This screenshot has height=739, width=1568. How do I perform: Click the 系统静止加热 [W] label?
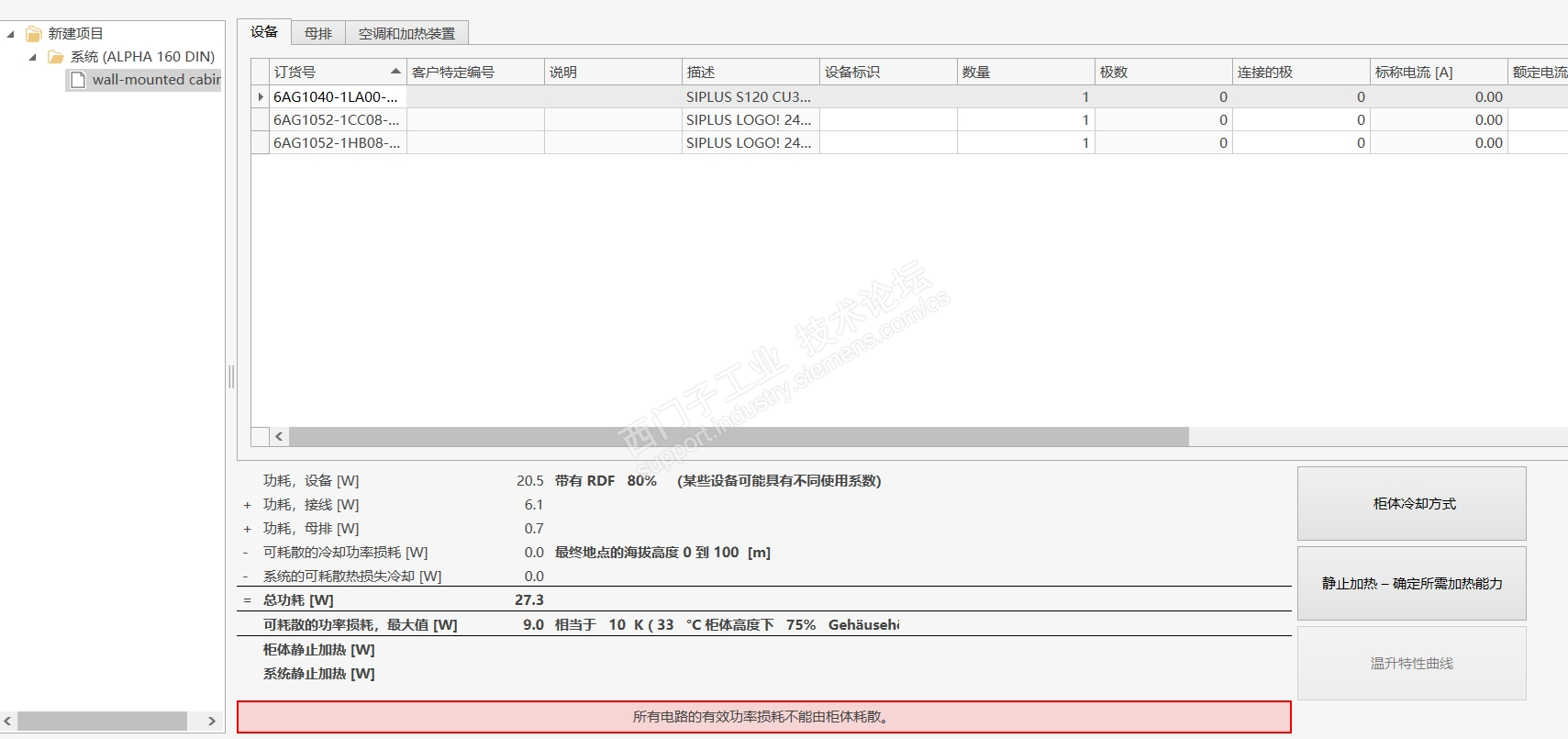[318, 673]
